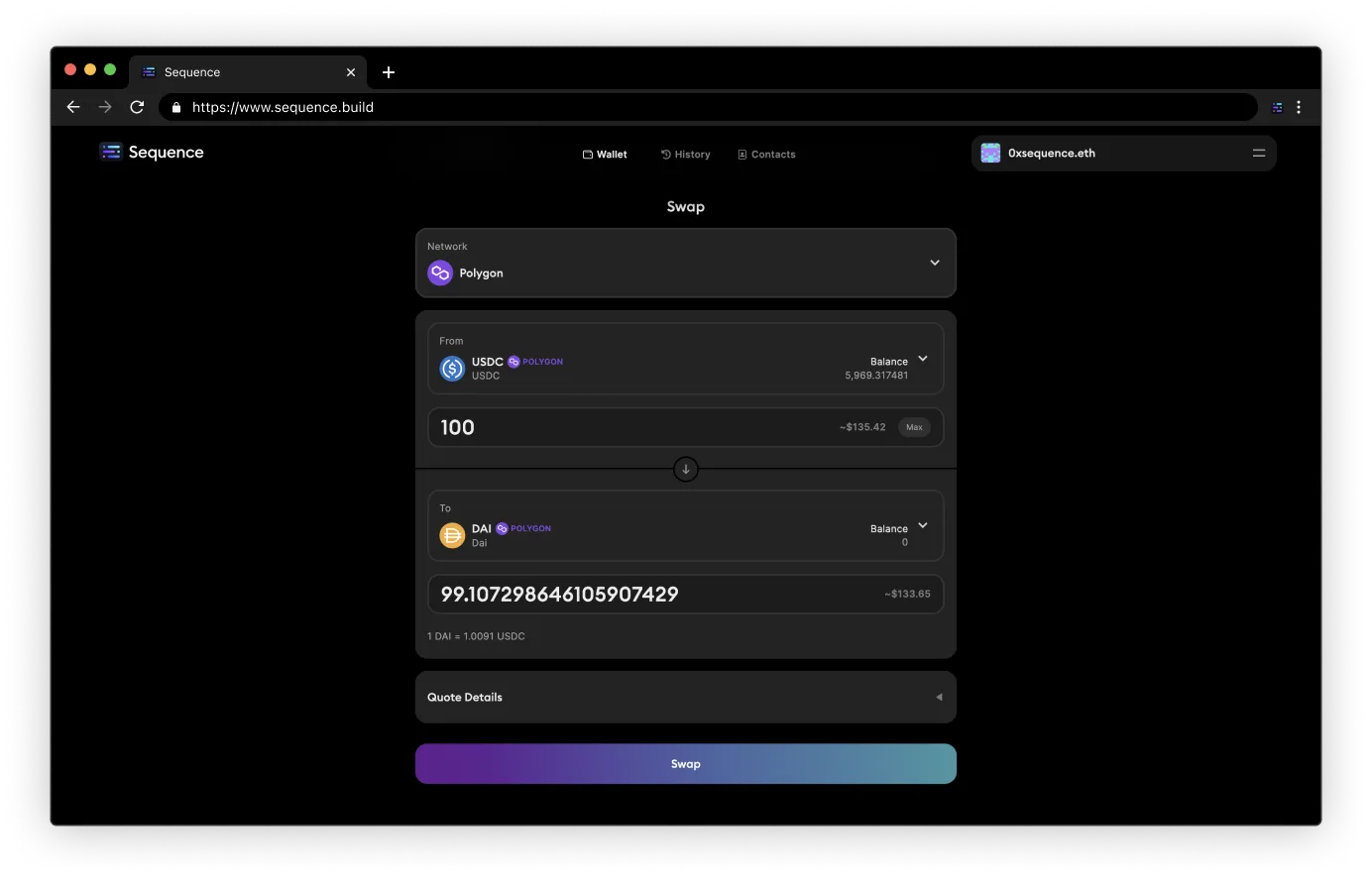Screen dimensions: 1372x880
Task: Click the address bar URL field
Action: [x=708, y=107]
